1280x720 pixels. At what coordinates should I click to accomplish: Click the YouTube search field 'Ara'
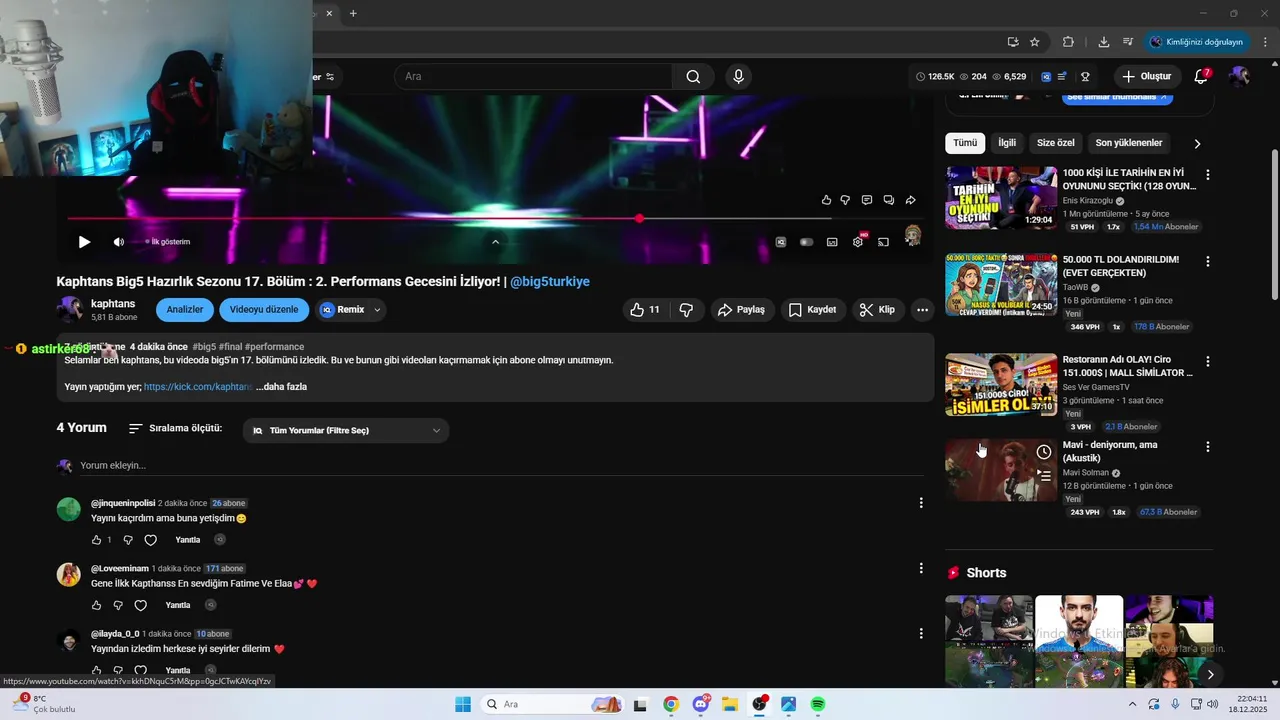pyautogui.click(x=533, y=76)
